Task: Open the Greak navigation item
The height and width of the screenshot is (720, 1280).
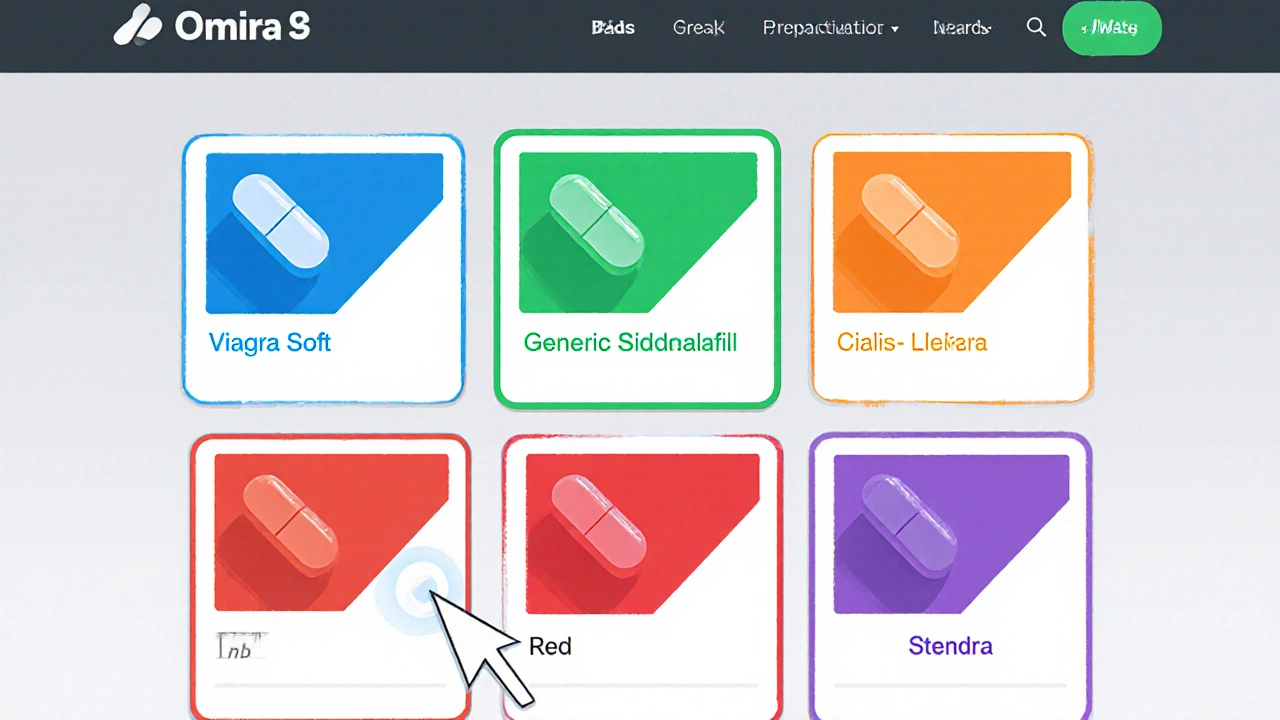Action: pyautogui.click(x=698, y=28)
